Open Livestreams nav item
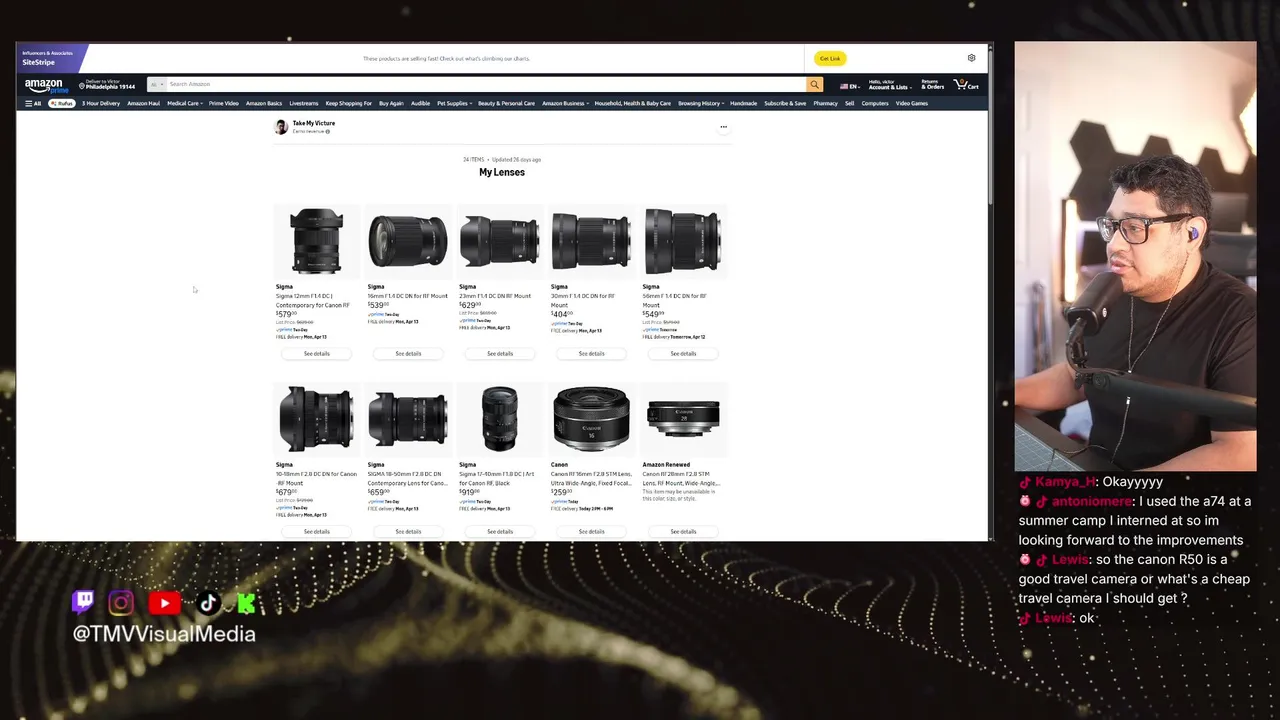Screen dimensions: 1280x720 304,103
